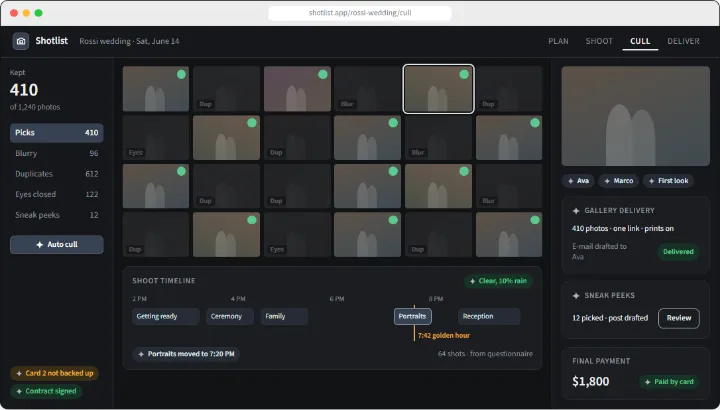The image size is (720, 410).
Task: Switch to the SHOOT tab
Action: (x=599, y=41)
